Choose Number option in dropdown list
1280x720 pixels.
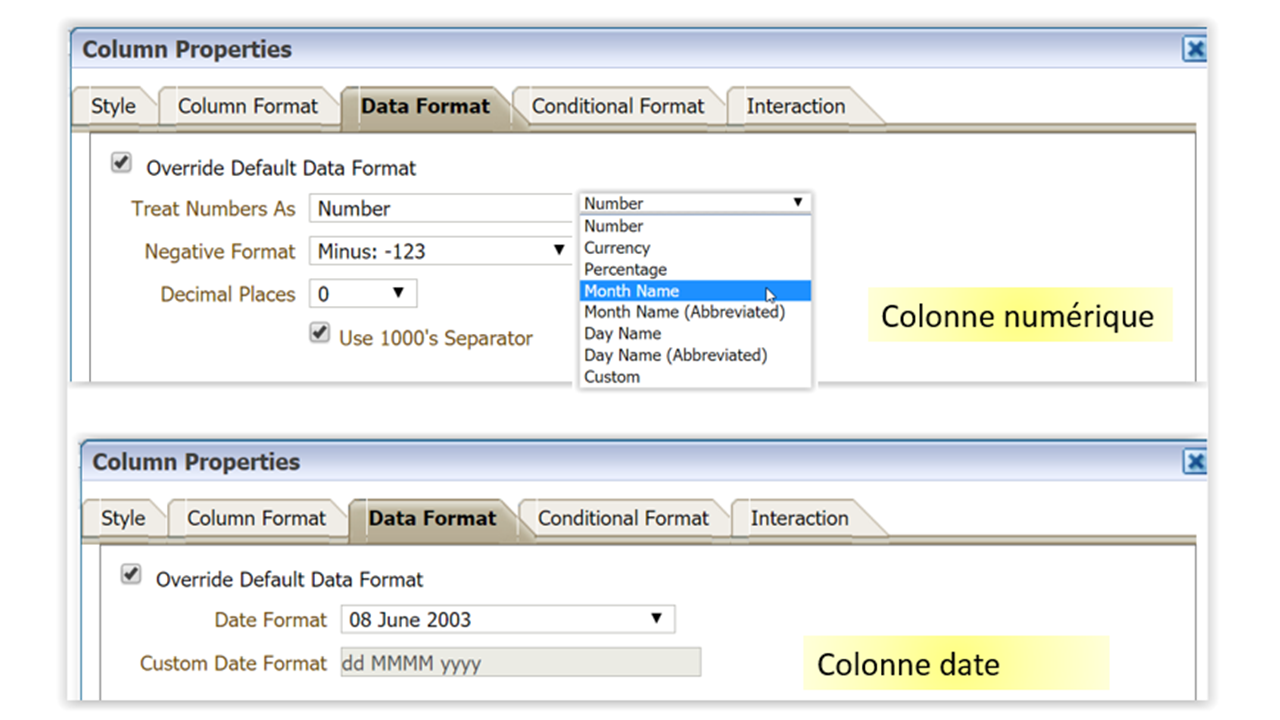pyautogui.click(x=696, y=226)
